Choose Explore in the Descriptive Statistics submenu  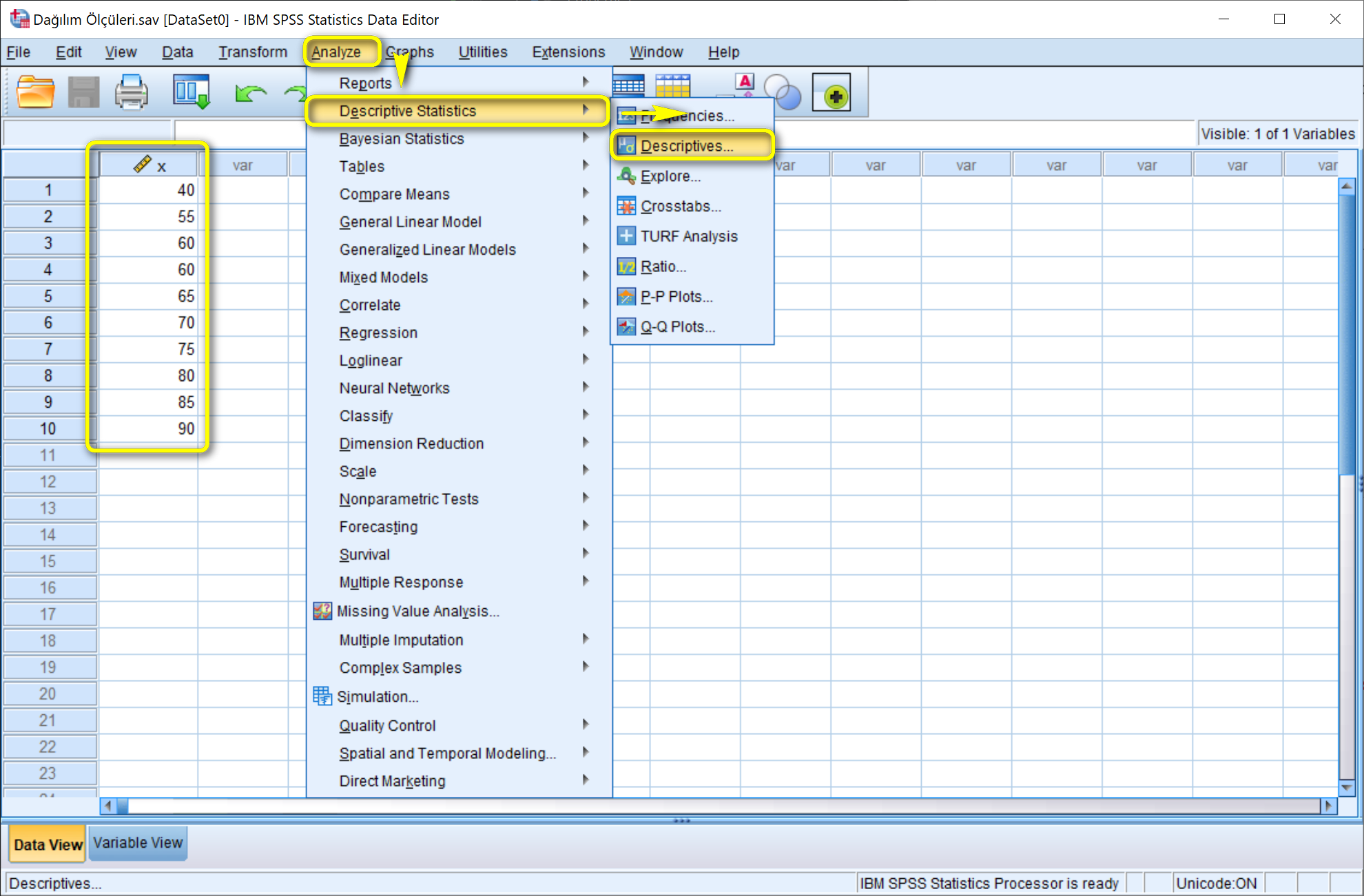coord(670,176)
